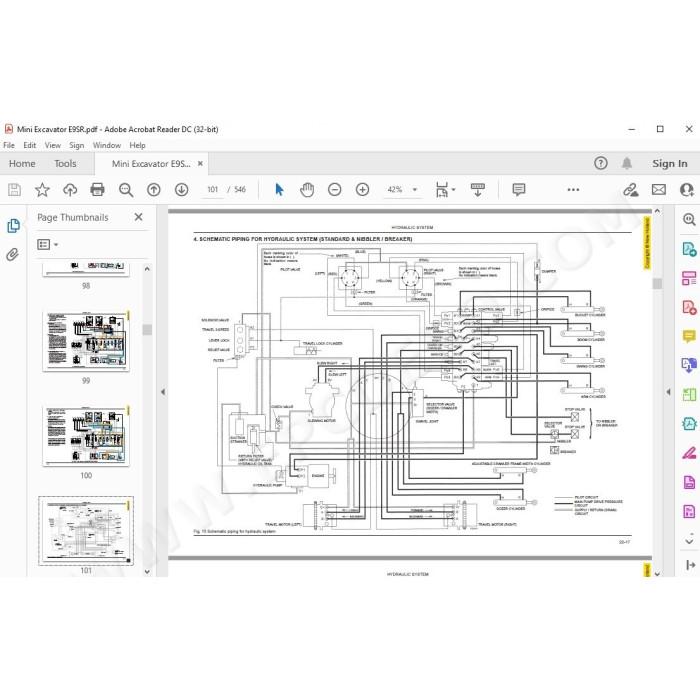The width and height of the screenshot is (700, 700).
Task: Click thumbnail panel scroll up arrow
Action: point(147,269)
